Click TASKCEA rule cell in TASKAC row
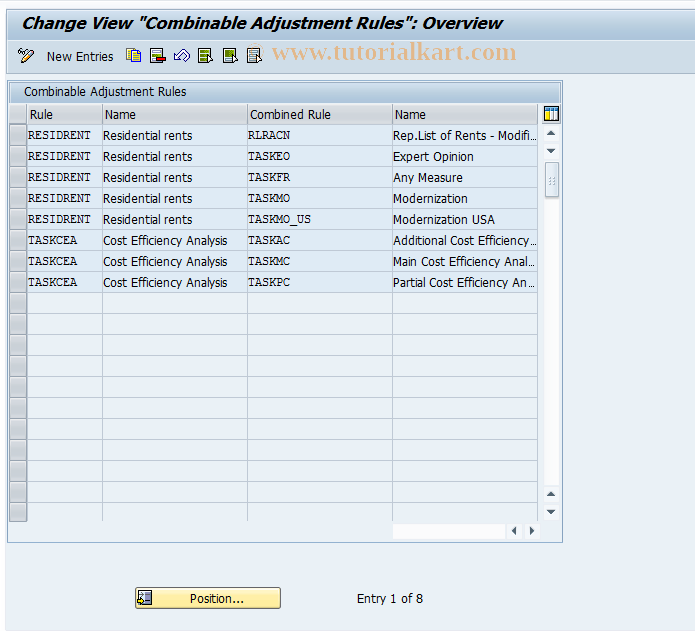This screenshot has width=695, height=631. click(x=65, y=240)
